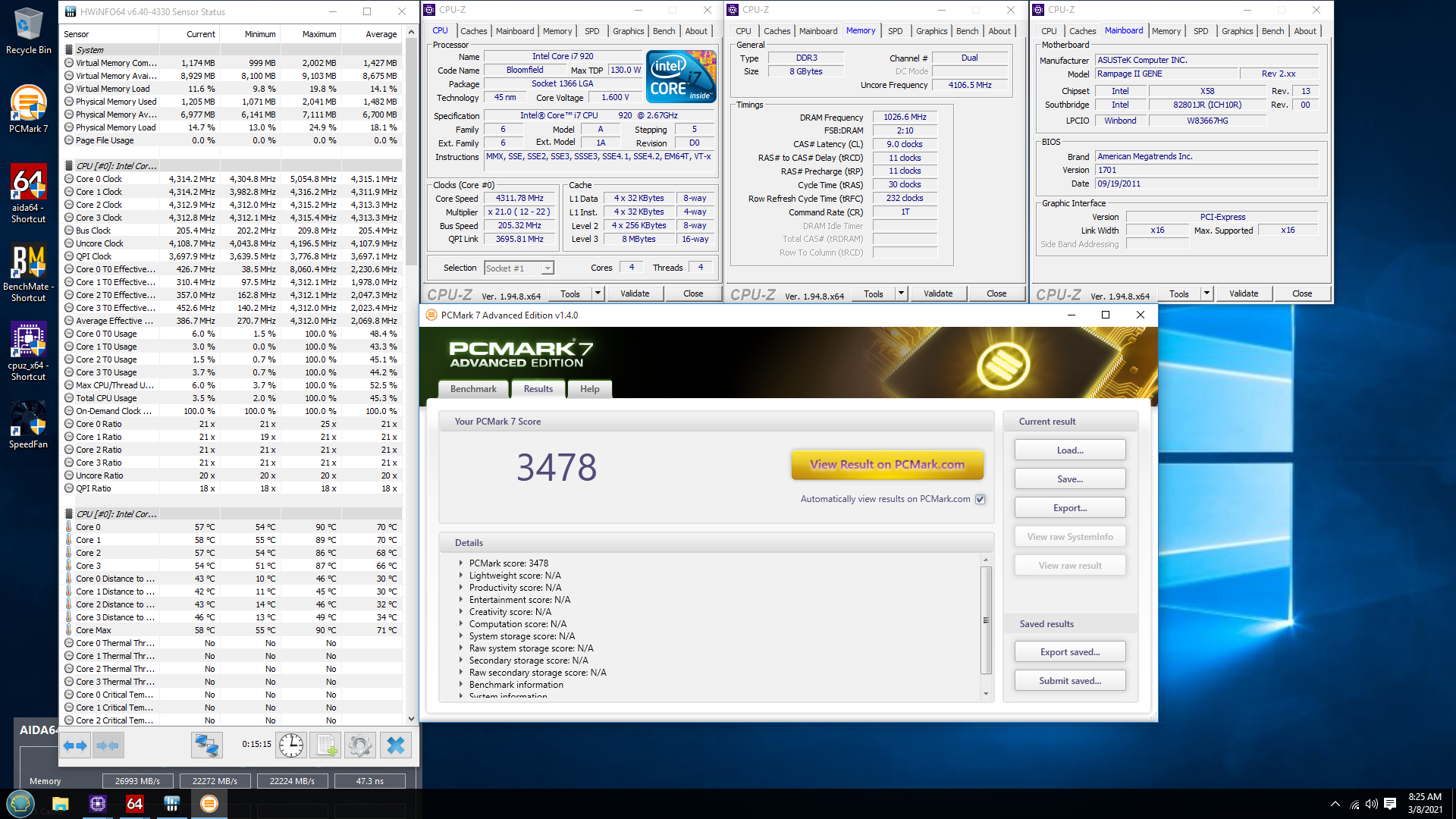Open Graphics tab in Mainboard CPU-Z window
Viewport: 1456px width, 819px height.
click(x=1237, y=31)
